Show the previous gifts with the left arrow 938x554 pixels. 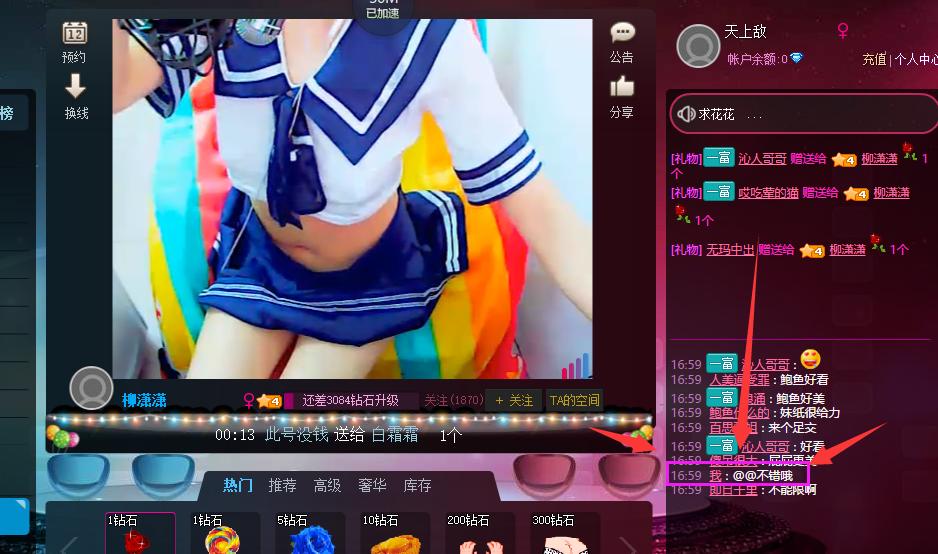pos(69,544)
